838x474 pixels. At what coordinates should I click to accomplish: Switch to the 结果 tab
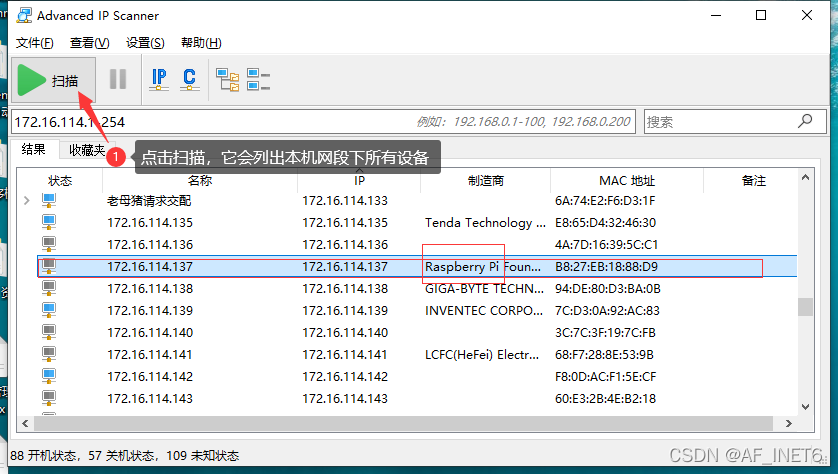tap(33, 150)
